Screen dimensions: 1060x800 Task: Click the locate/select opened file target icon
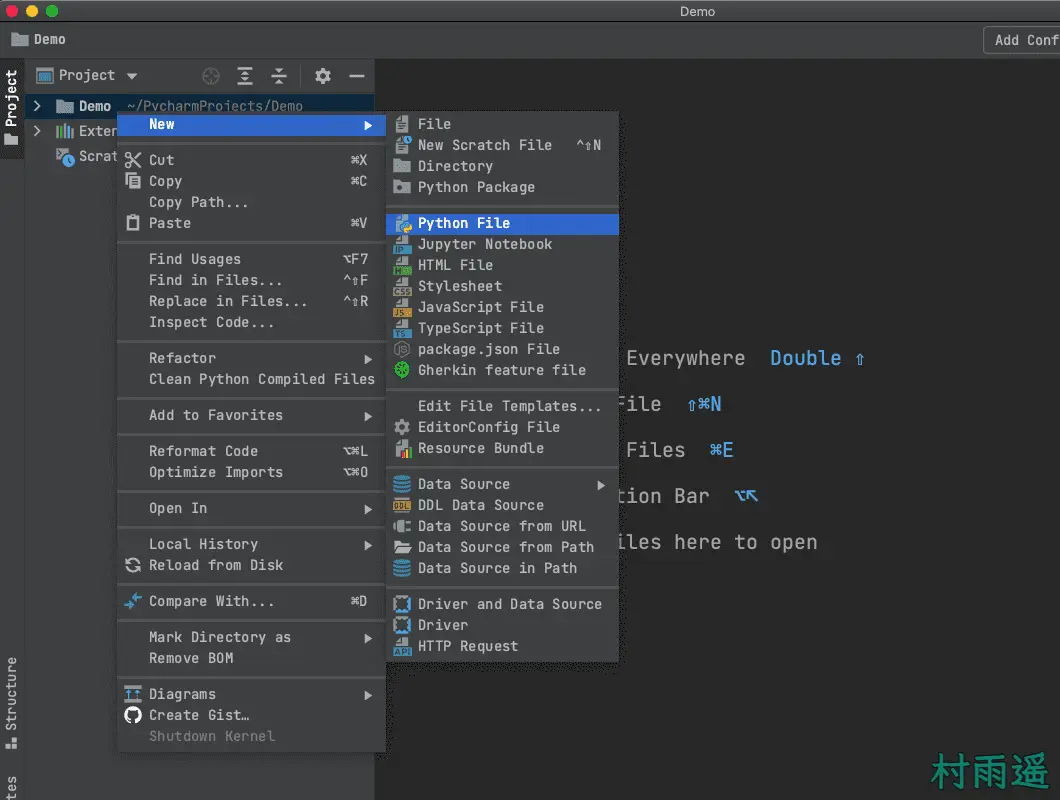click(210, 76)
